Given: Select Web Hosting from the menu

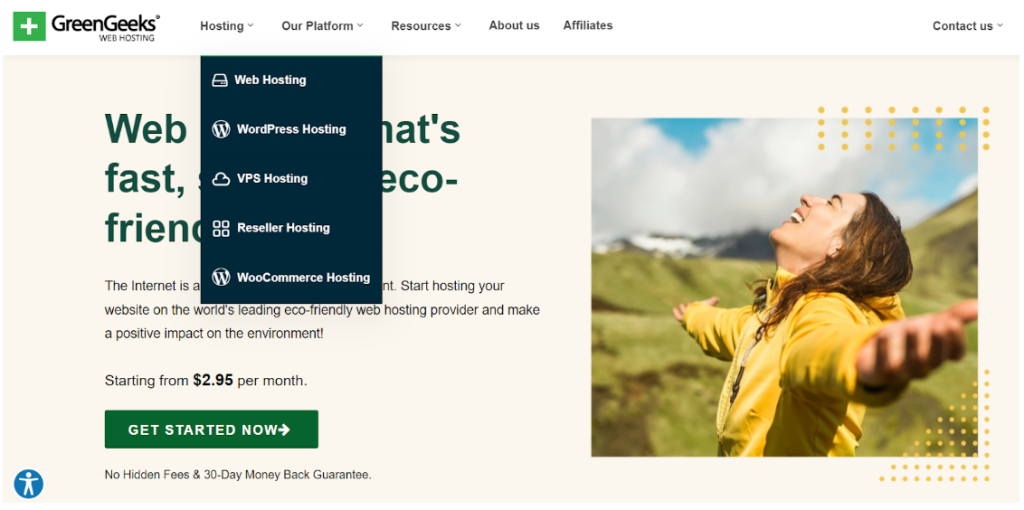Looking at the screenshot, I should 270,80.
